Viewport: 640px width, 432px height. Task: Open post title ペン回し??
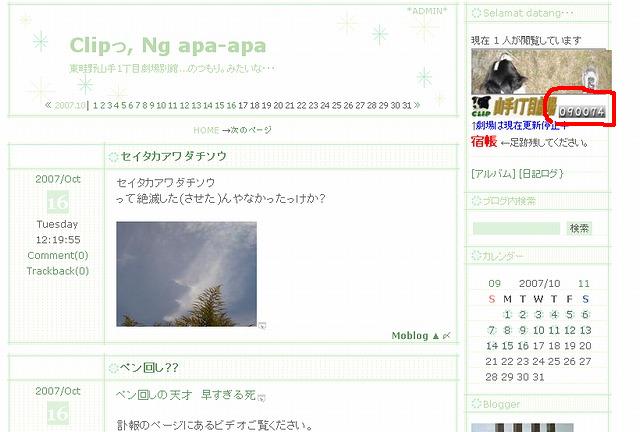[x=149, y=368]
